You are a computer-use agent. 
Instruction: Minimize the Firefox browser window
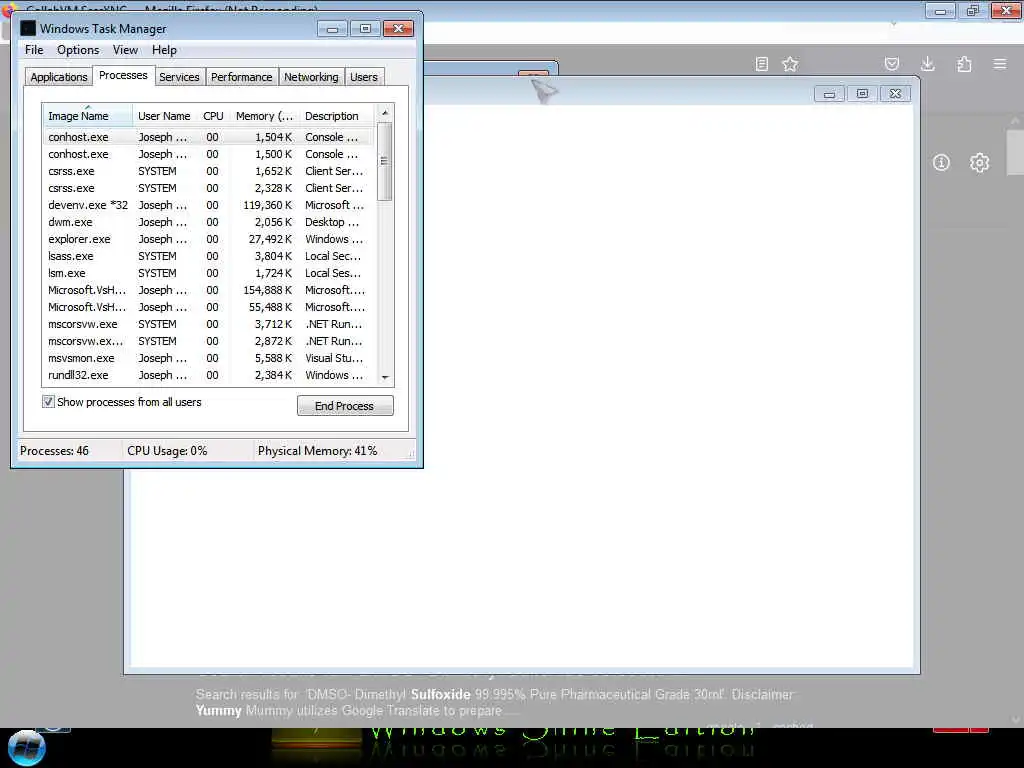coord(940,11)
